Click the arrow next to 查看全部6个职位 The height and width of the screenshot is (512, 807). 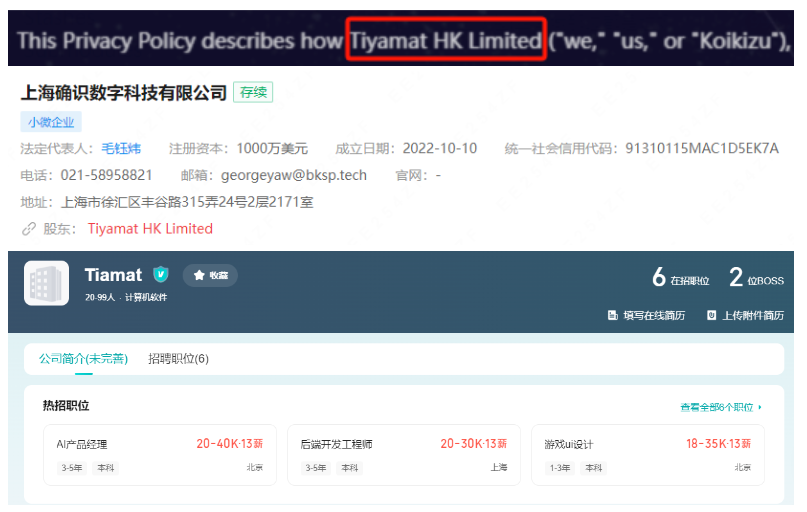[x=760, y=408]
